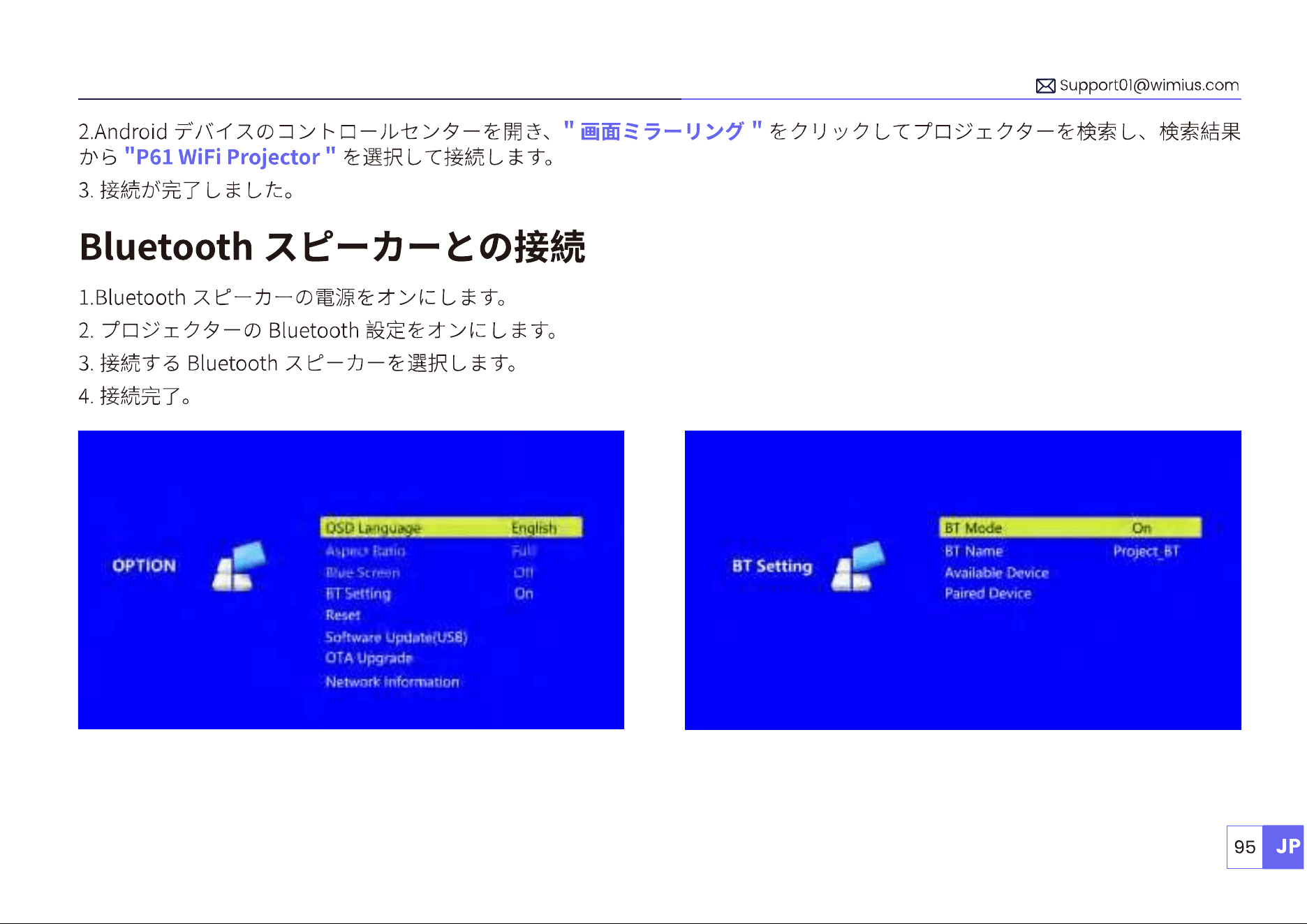The width and height of the screenshot is (1307, 924).
Task: Click the BT Setting screenshot image
Action: coord(963,580)
